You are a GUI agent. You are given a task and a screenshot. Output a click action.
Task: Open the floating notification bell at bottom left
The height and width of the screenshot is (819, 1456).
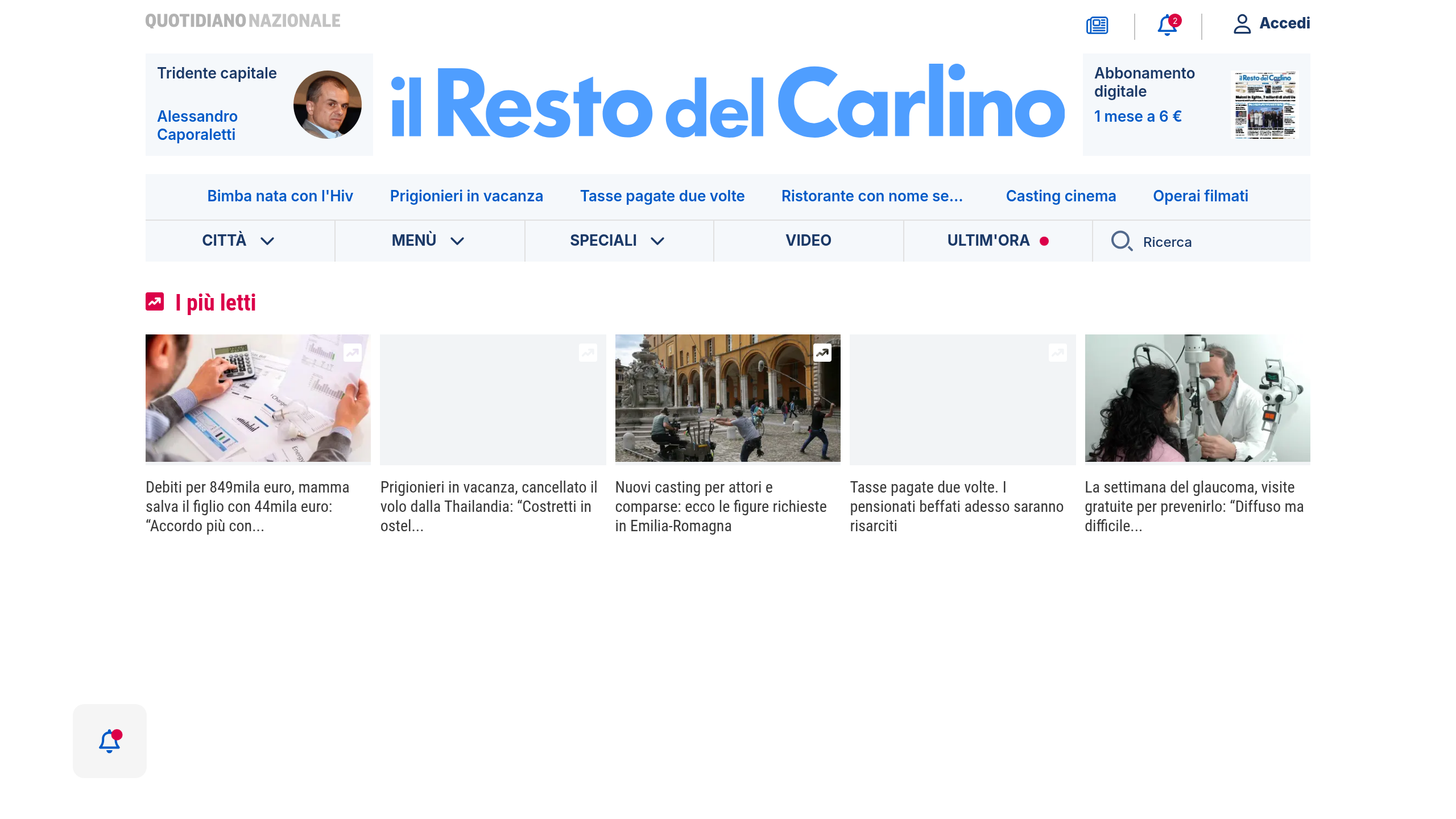click(109, 741)
